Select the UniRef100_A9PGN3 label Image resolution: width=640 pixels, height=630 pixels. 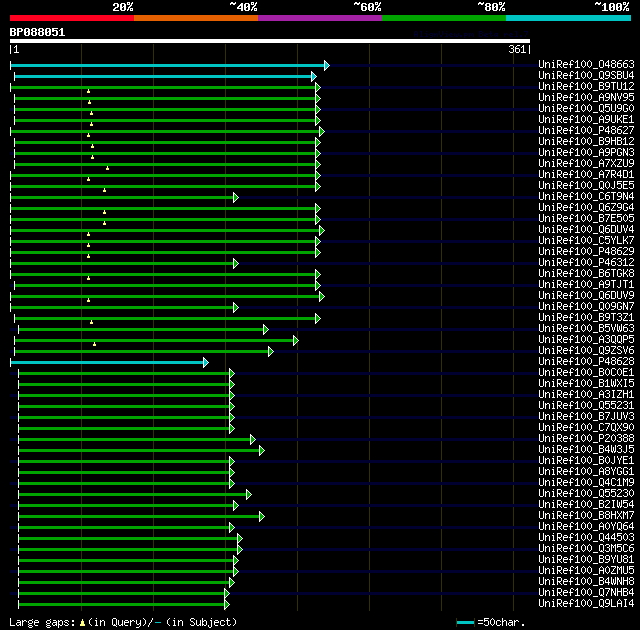click(586, 152)
